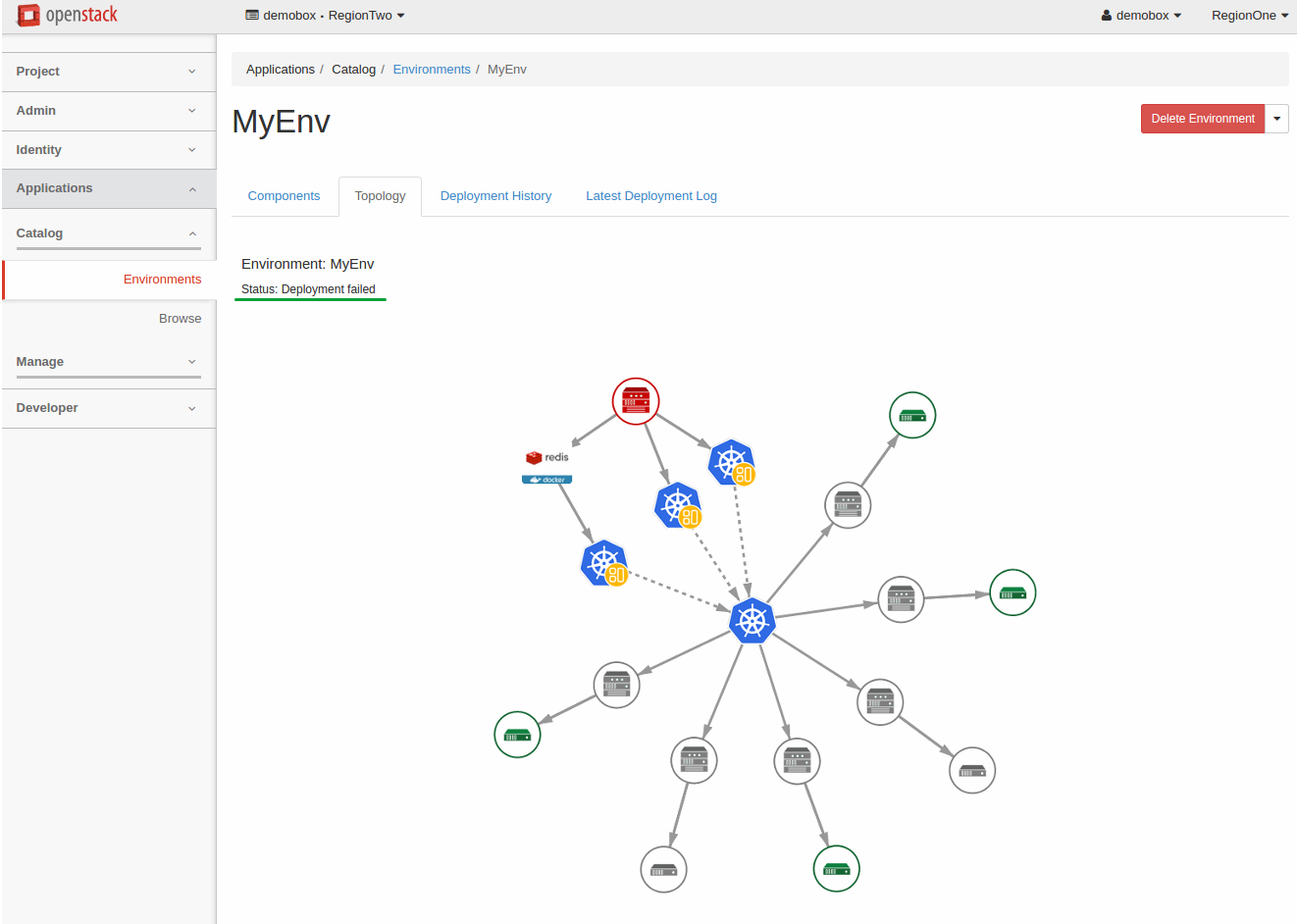Click the OpenStack logo

coord(68,15)
